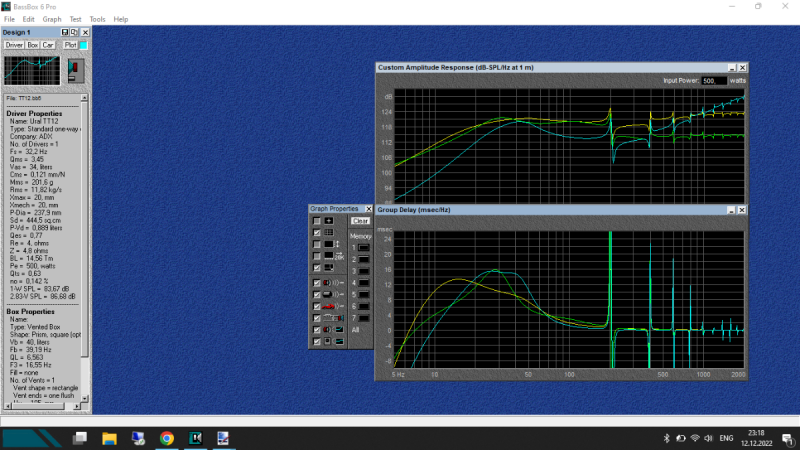Open the Tools menu

[97, 19]
